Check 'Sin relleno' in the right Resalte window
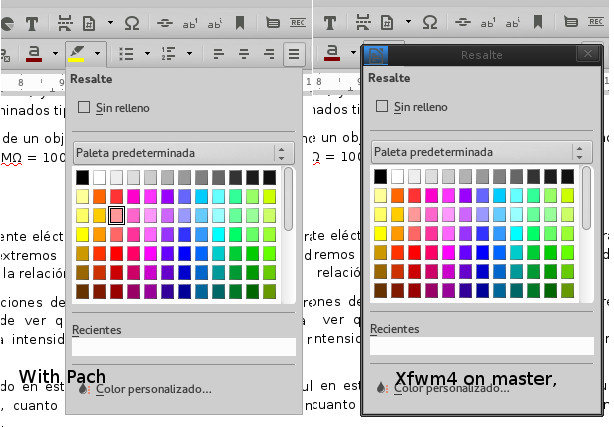614x427 pixels. (x=381, y=107)
